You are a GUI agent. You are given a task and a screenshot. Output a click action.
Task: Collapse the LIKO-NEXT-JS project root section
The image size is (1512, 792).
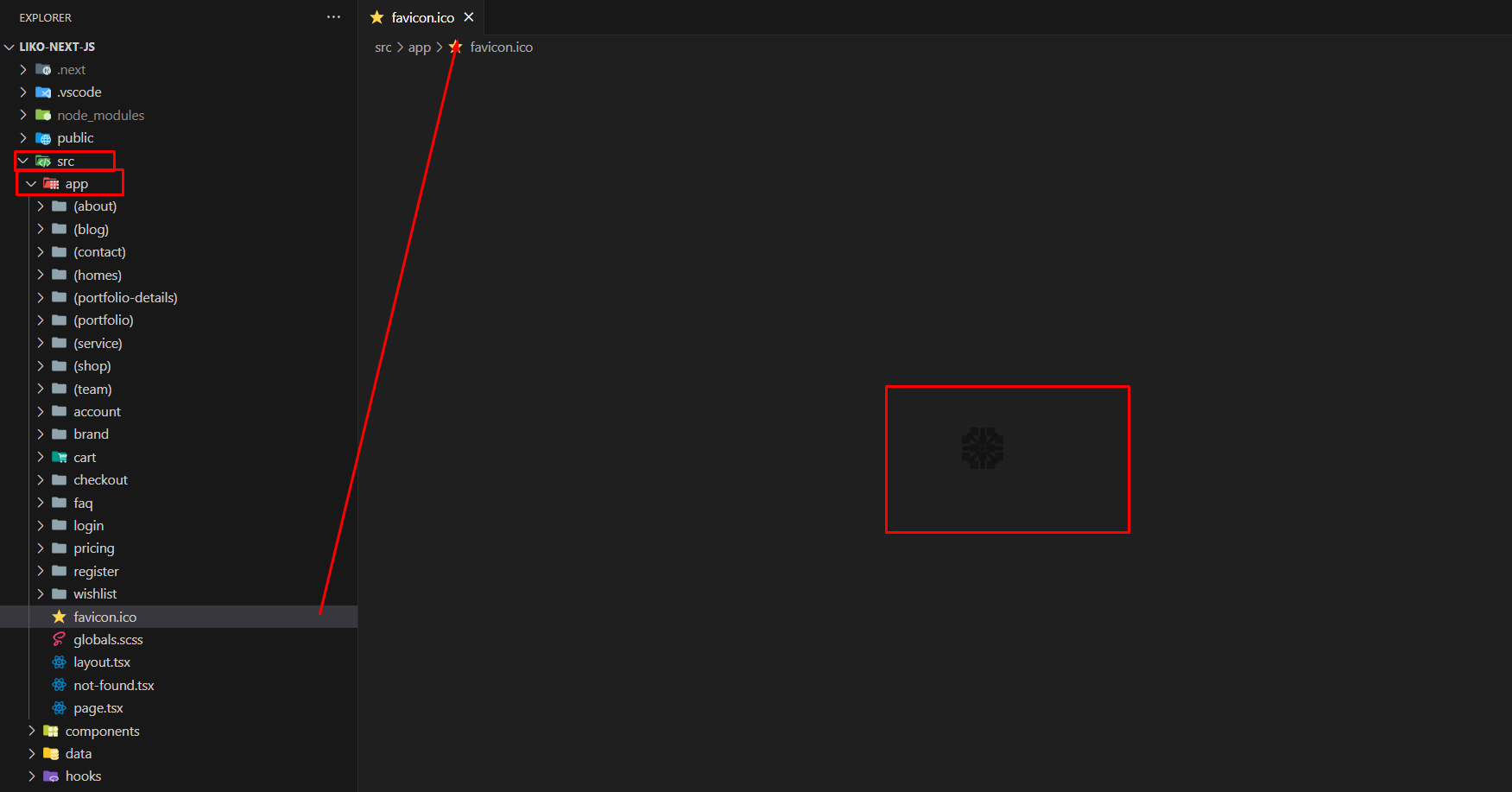tap(9, 47)
